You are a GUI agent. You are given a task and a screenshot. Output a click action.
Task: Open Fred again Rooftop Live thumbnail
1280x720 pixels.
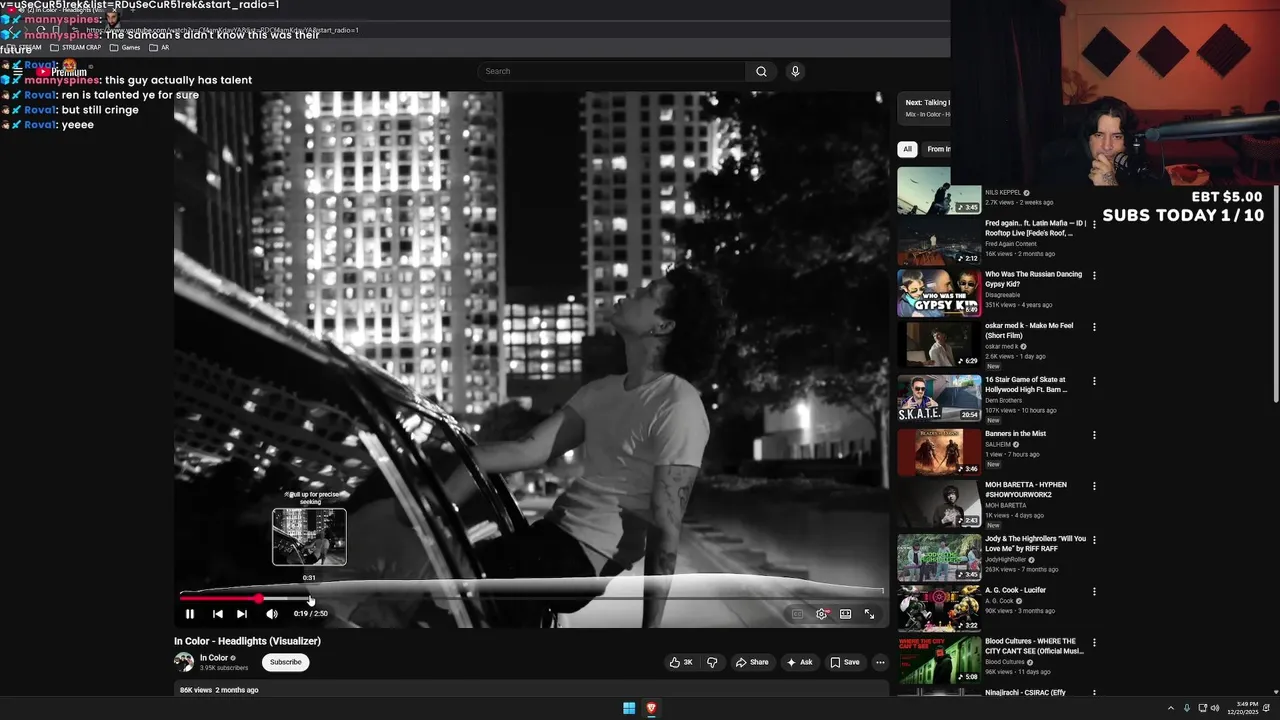pos(939,240)
